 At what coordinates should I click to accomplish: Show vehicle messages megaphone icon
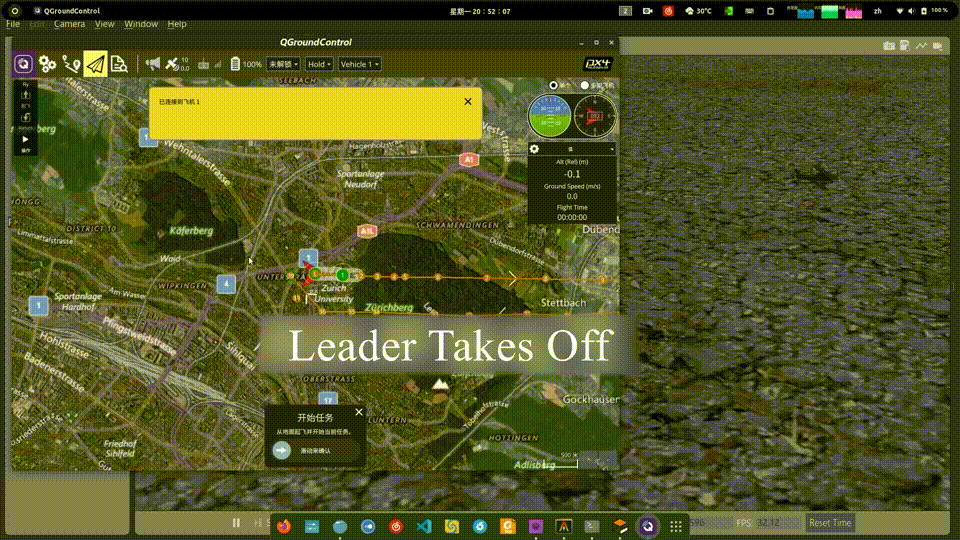pos(152,63)
